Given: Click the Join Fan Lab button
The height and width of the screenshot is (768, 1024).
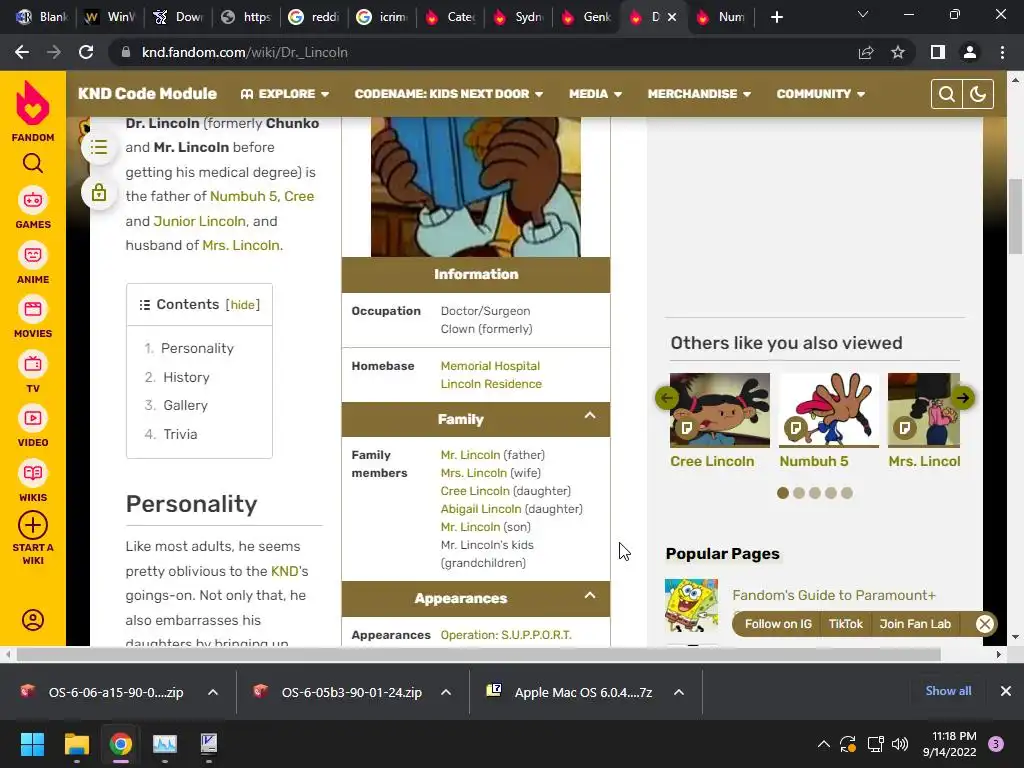Looking at the screenshot, I should [915, 624].
